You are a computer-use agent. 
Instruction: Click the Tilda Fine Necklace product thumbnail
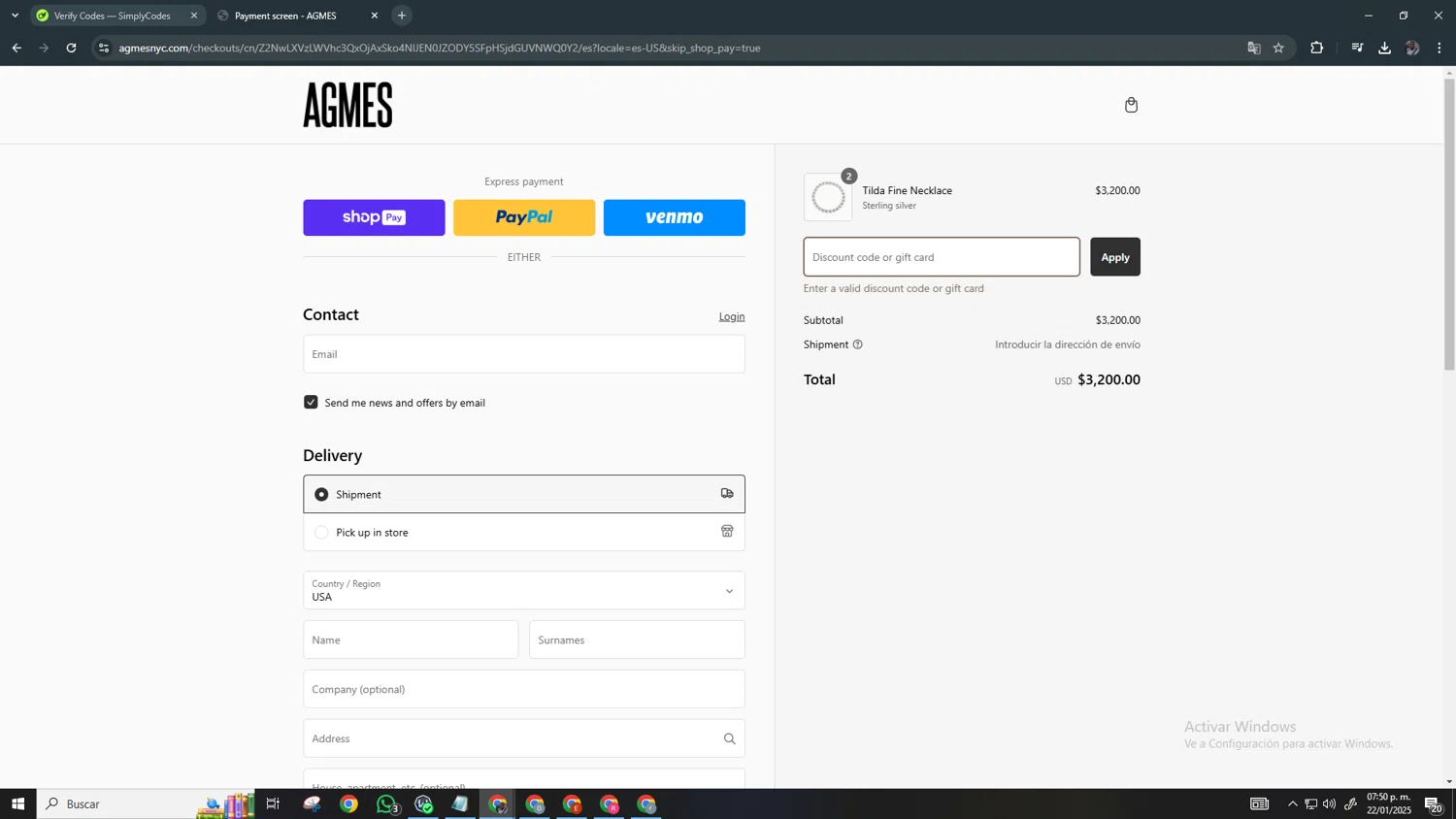point(828,197)
